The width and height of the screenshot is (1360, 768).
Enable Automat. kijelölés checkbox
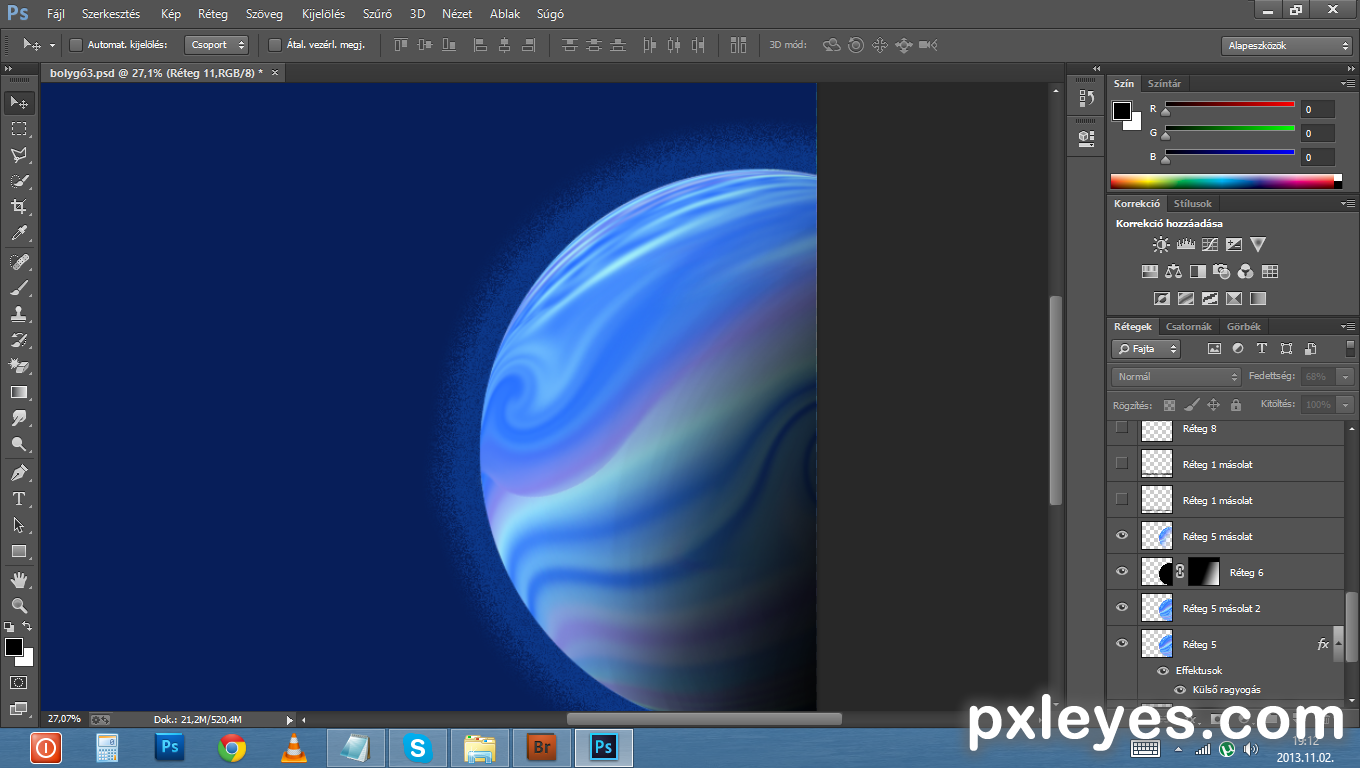(76, 45)
